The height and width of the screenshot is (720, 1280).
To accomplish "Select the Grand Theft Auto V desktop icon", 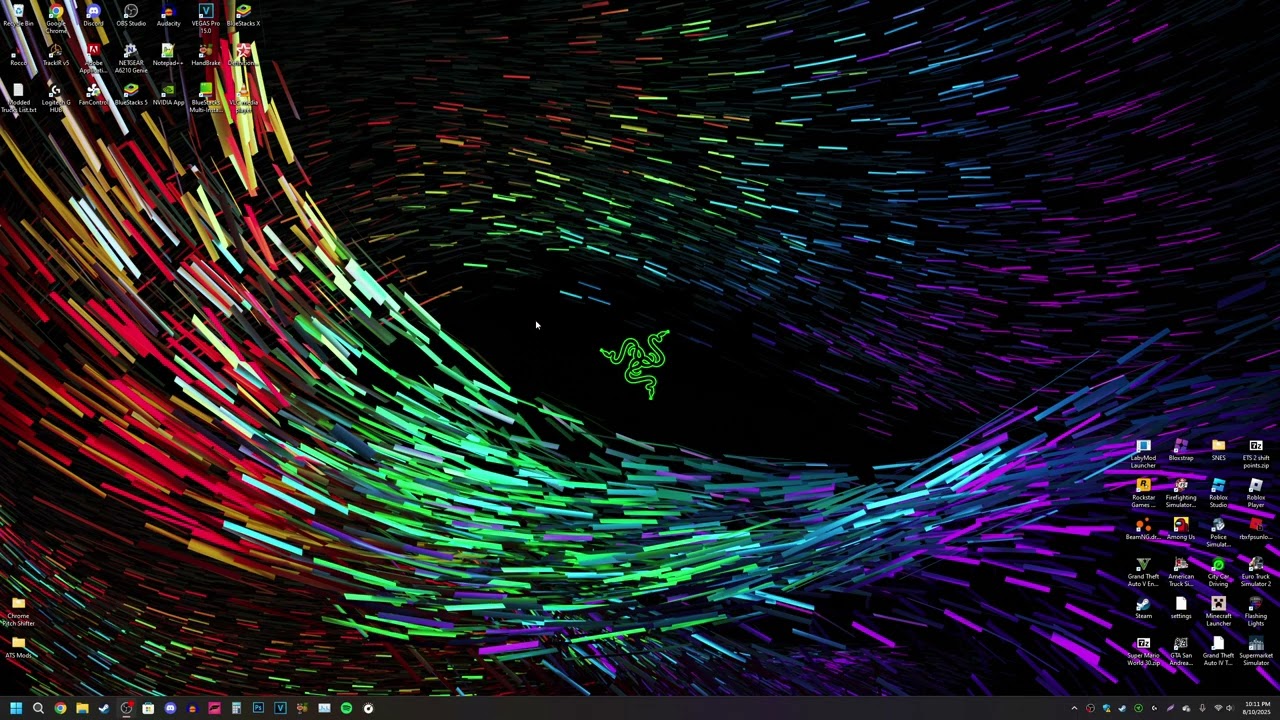I will click(x=1143, y=573).
